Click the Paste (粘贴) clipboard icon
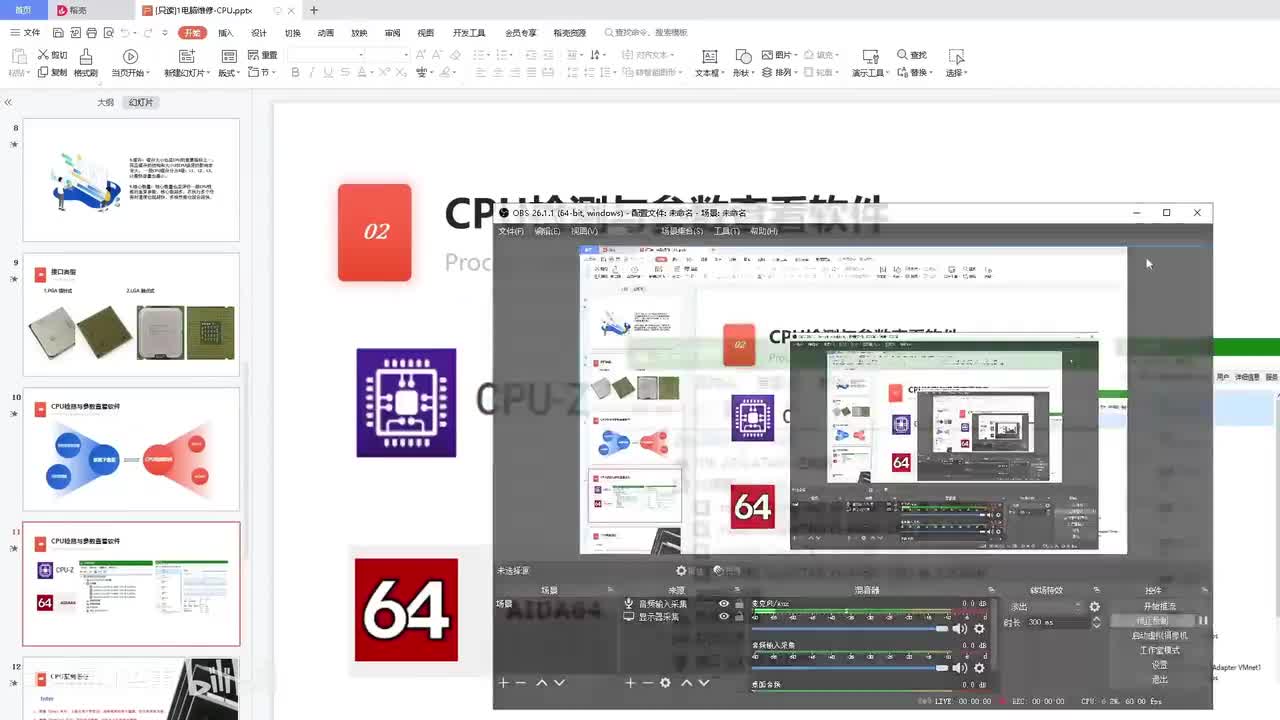Image resolution: width=1280 pixels, height=720 pixels. [17, 56]
